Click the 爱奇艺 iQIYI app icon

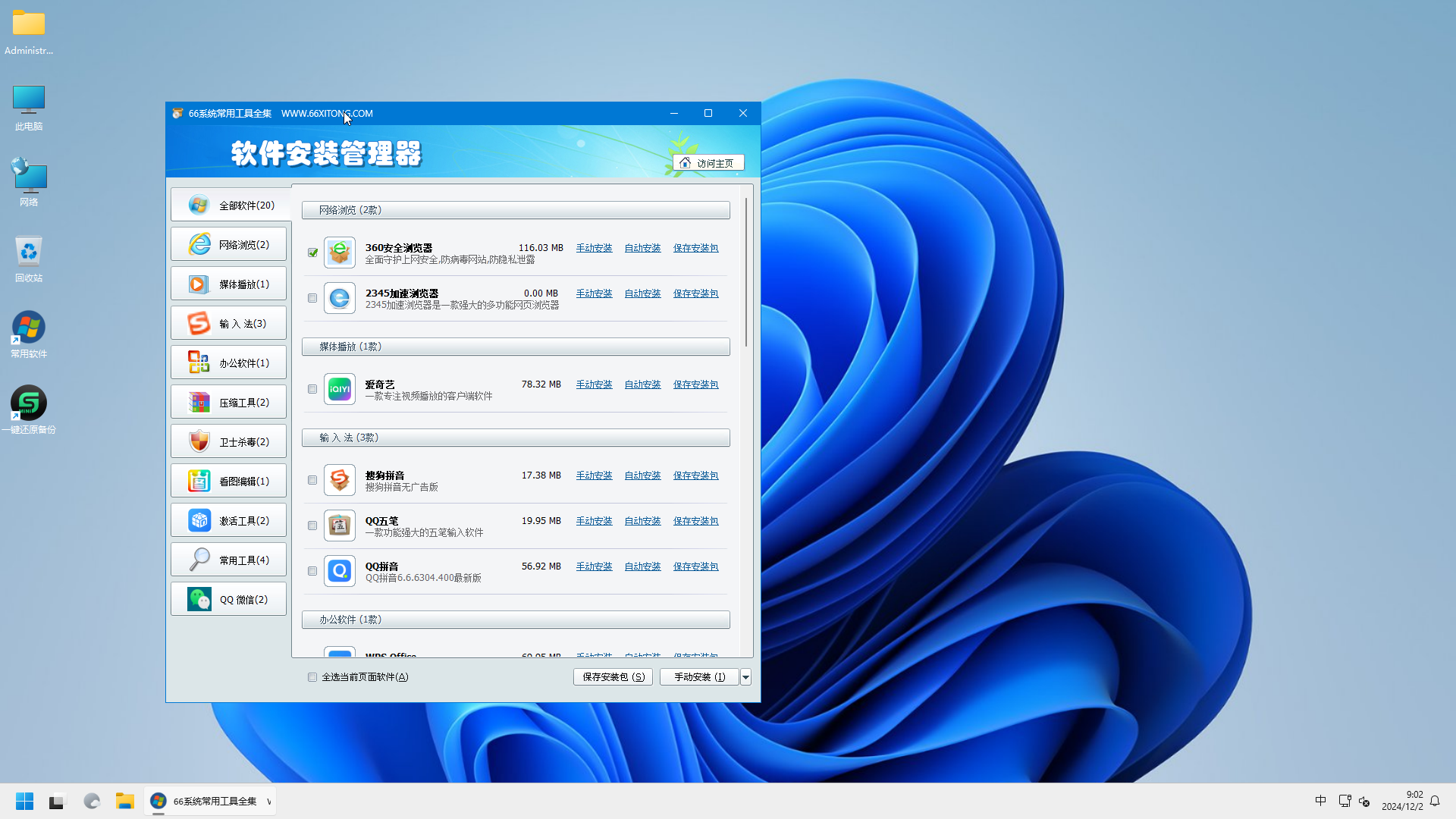[340, 389]
